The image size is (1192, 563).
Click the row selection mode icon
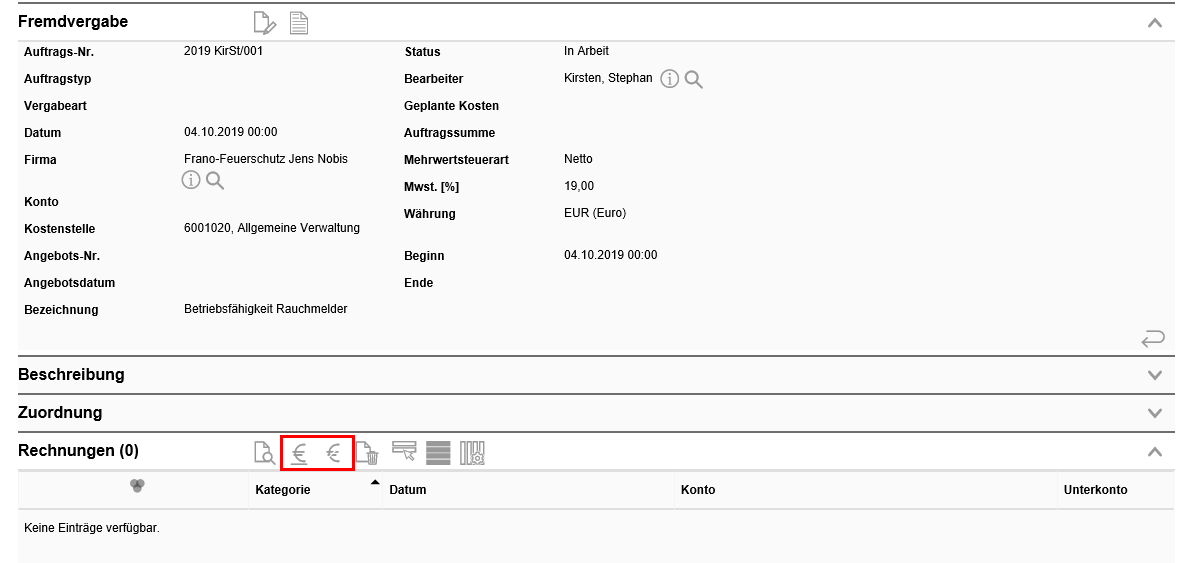point(404,453)
